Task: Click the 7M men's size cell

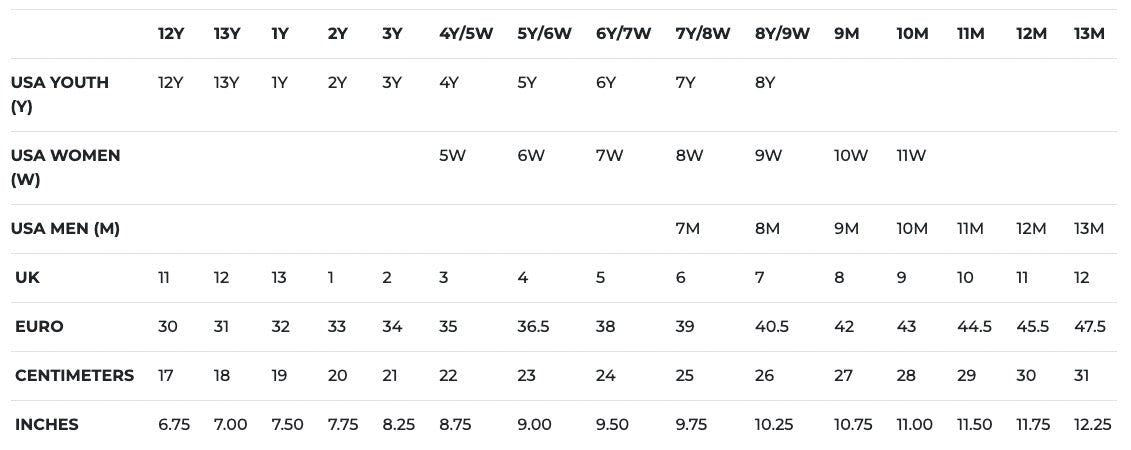Action: [687, 229]
